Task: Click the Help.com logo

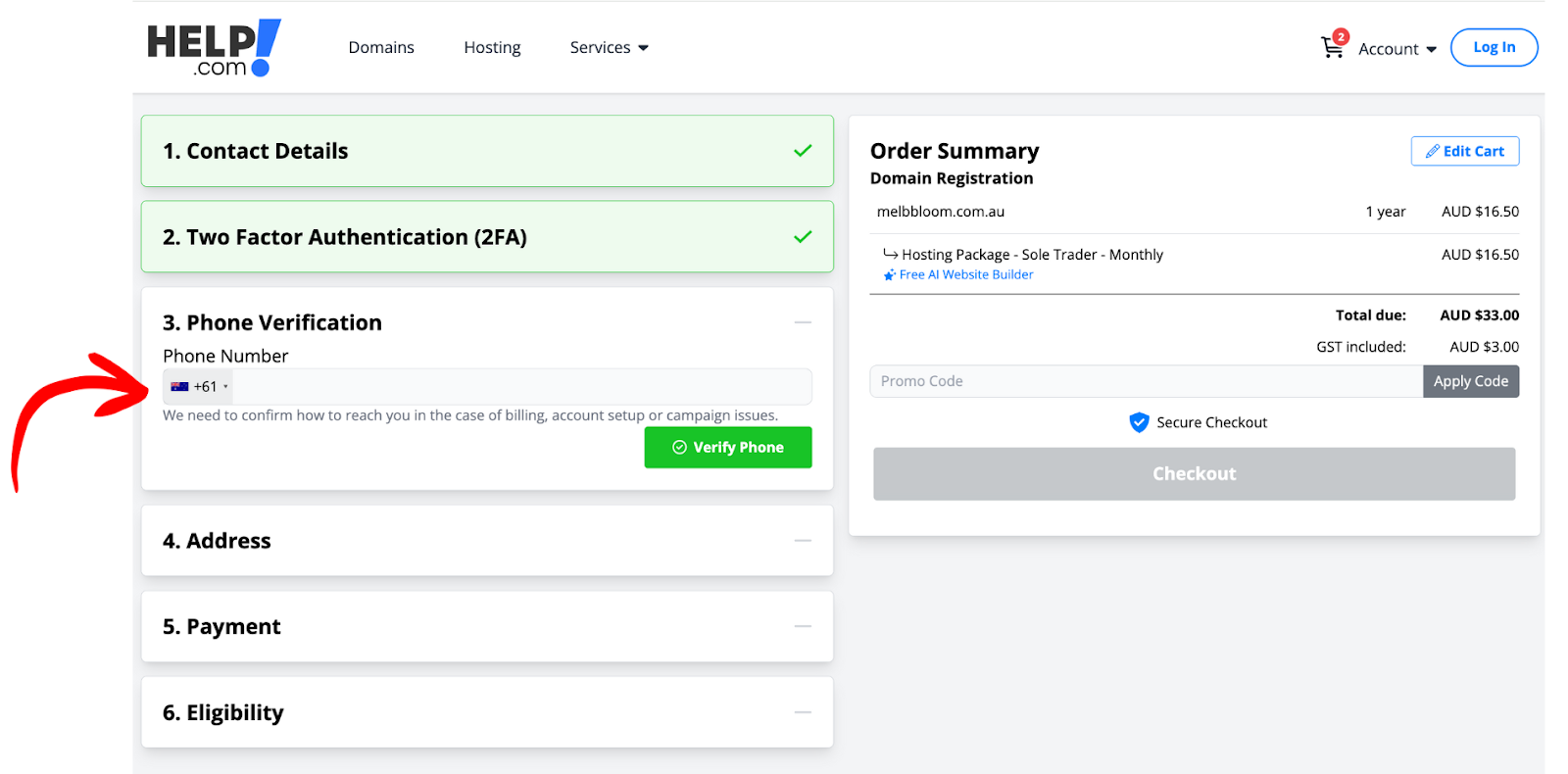Action: click(x=214, y=48)
